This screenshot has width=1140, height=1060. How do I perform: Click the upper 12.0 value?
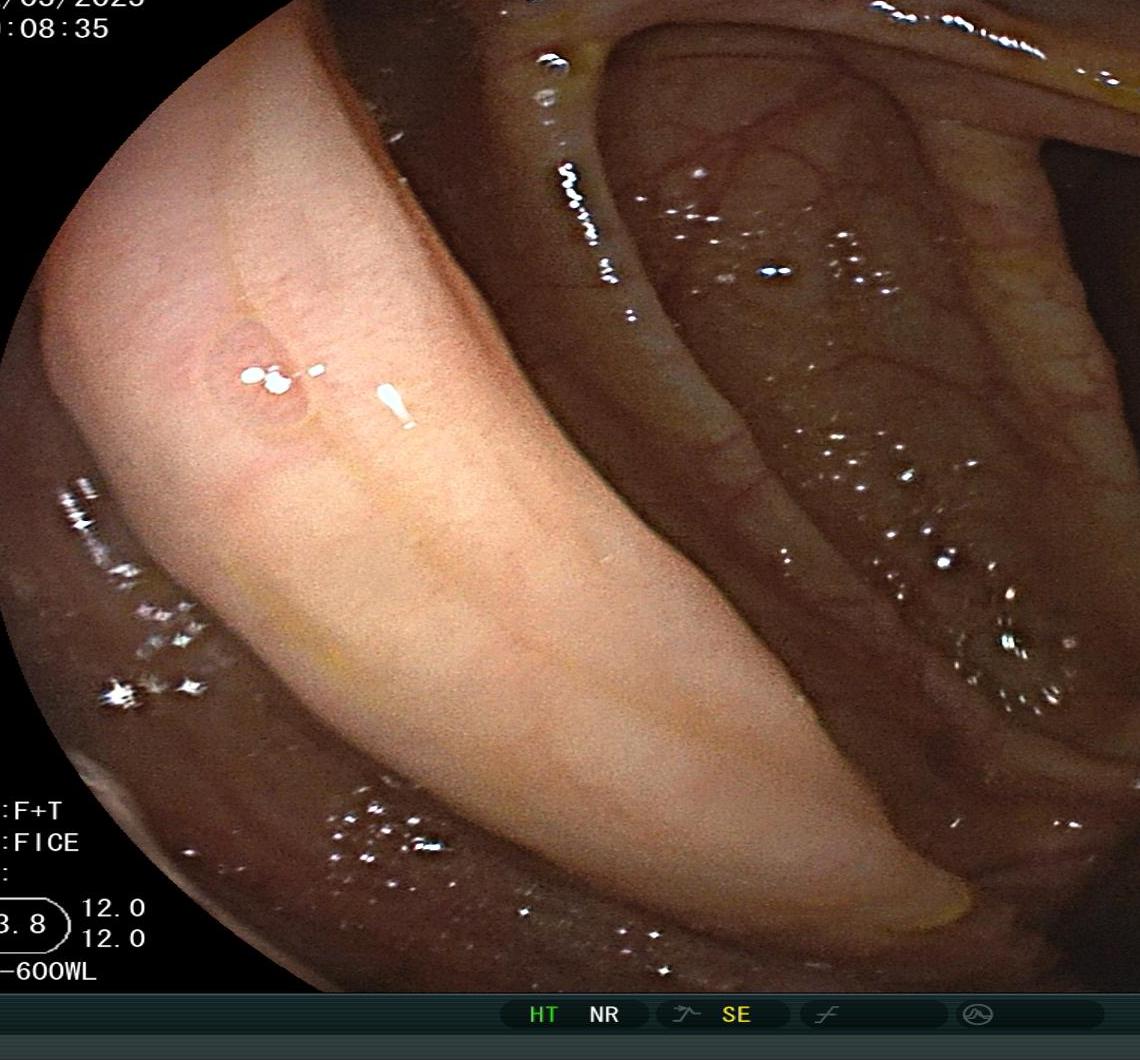pyautogui.click(x=113, y=908)
